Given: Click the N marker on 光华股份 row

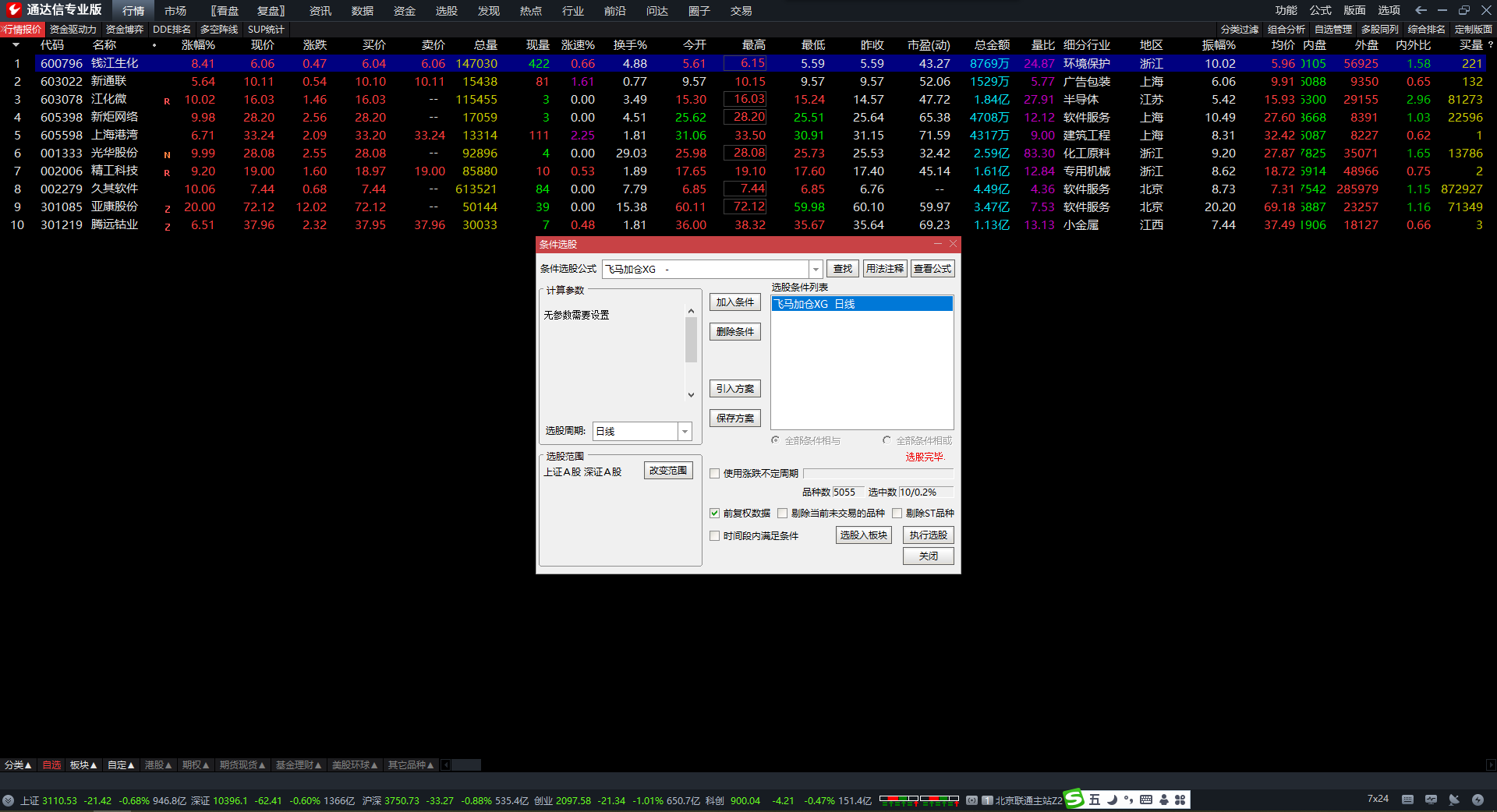Looking at the screenshot, I should tap(167, 155).
